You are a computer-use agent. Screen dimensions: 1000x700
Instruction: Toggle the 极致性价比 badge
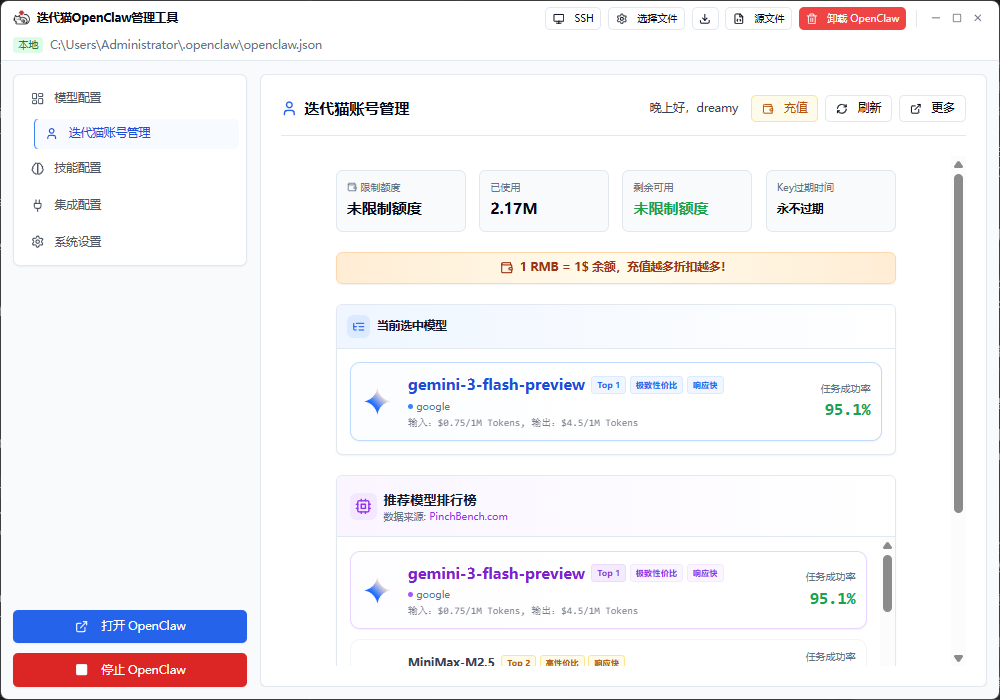[x=655, y=384]
